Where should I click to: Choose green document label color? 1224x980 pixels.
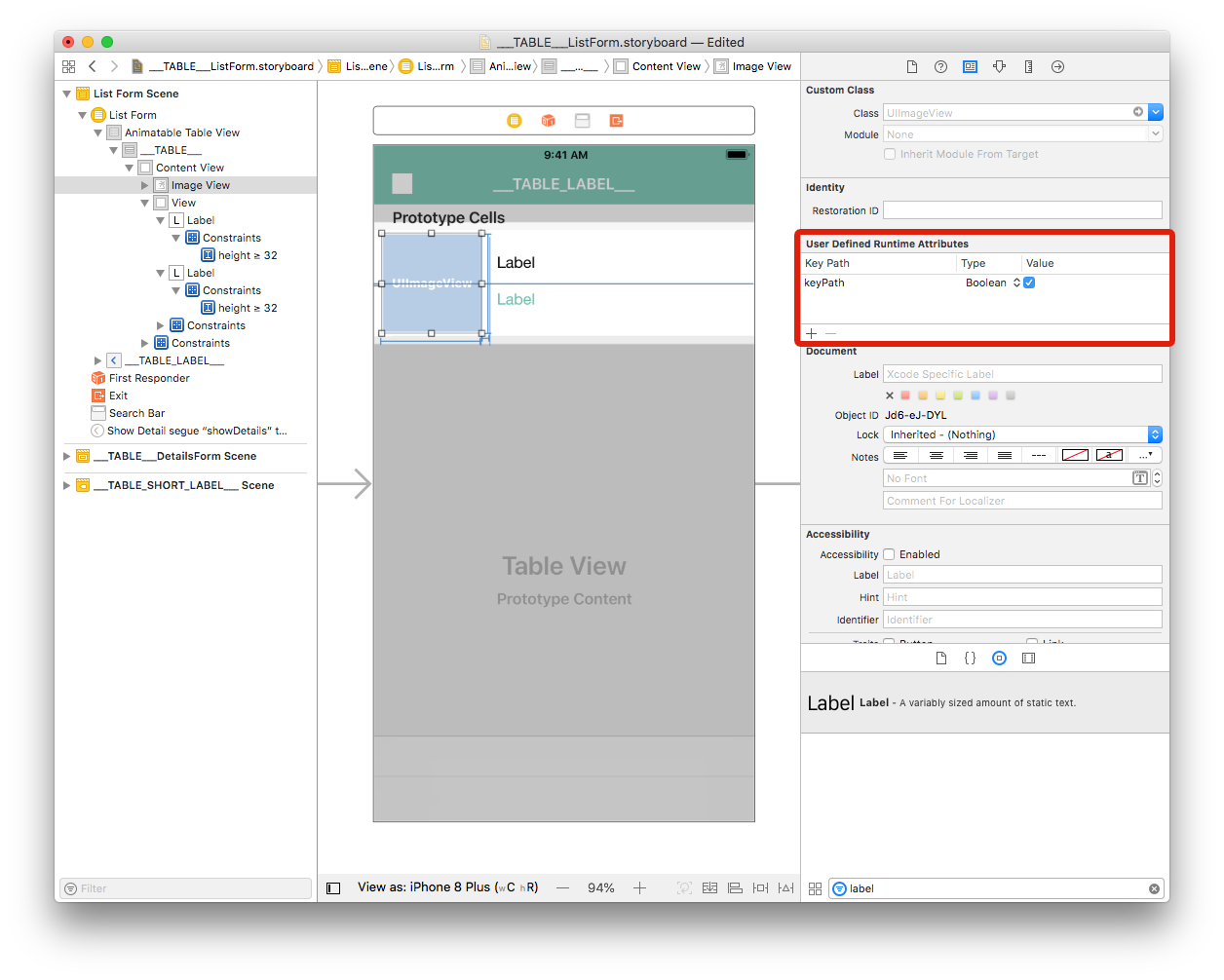pos(958,396)
